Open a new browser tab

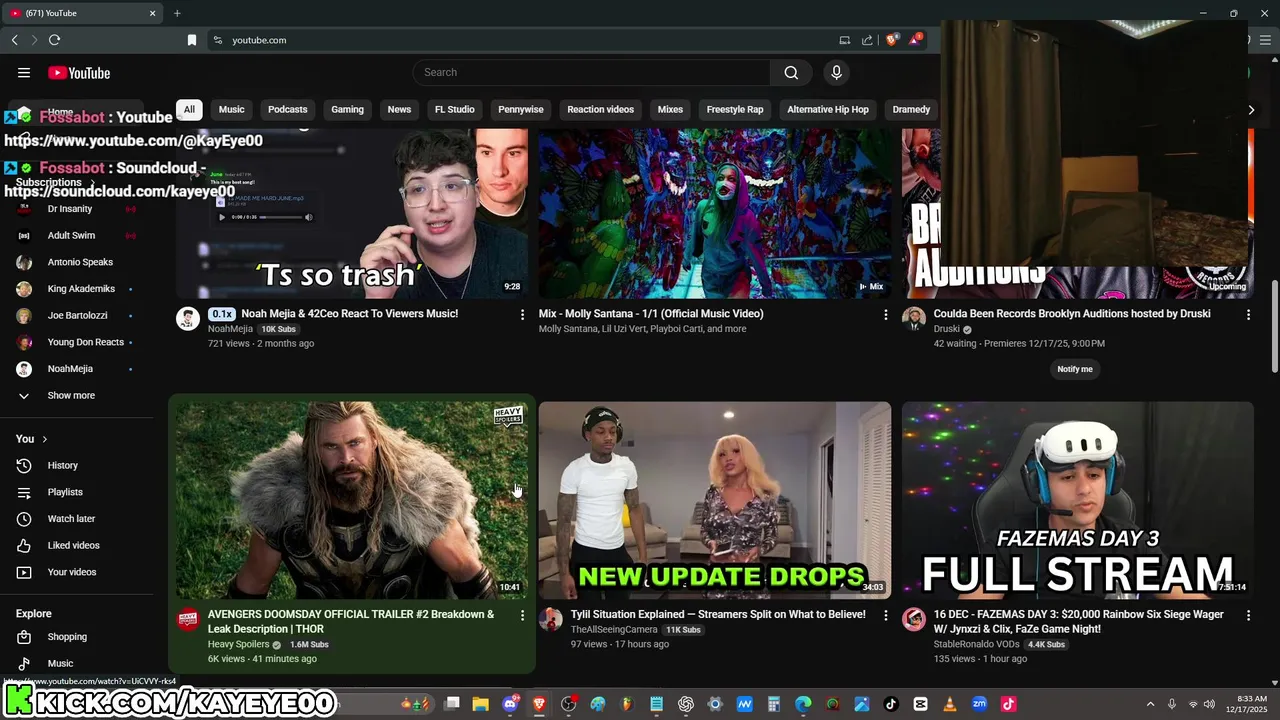coord(177,13)
